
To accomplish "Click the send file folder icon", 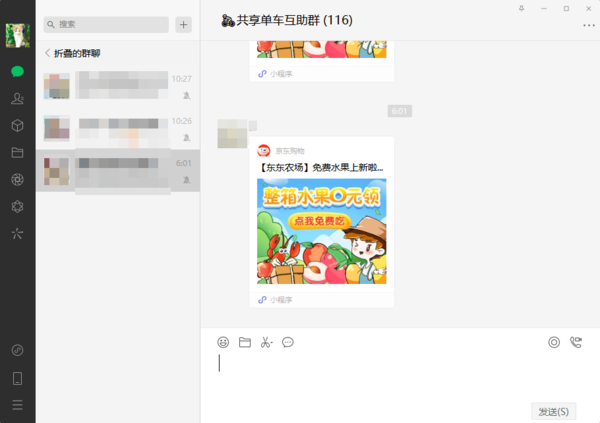I will coord(245,342).
